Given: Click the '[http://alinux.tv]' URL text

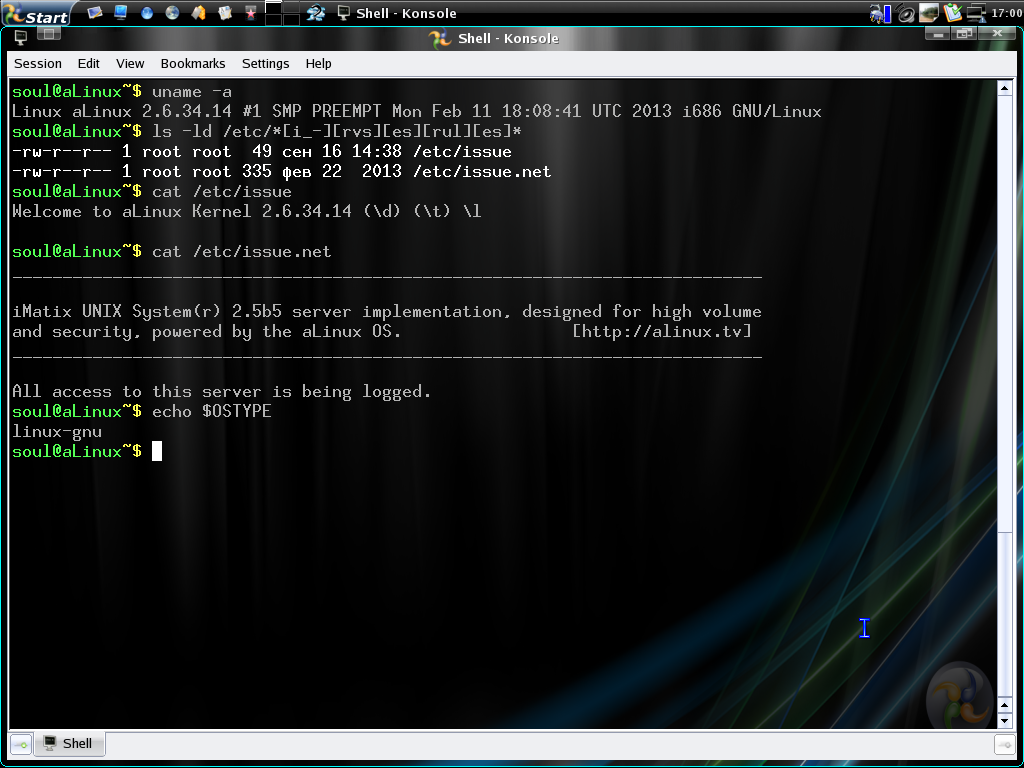Looking at the screenshot, I should pos(662,332).
